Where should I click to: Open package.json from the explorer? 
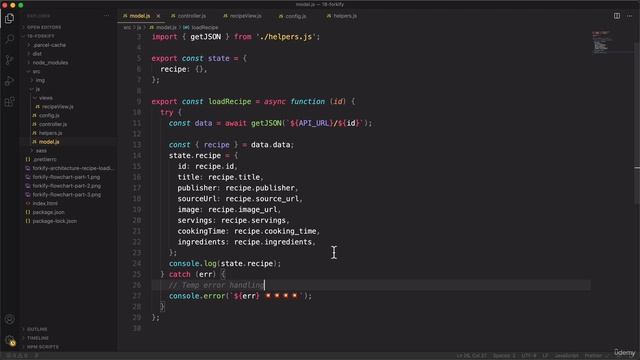tap(48, 212)
